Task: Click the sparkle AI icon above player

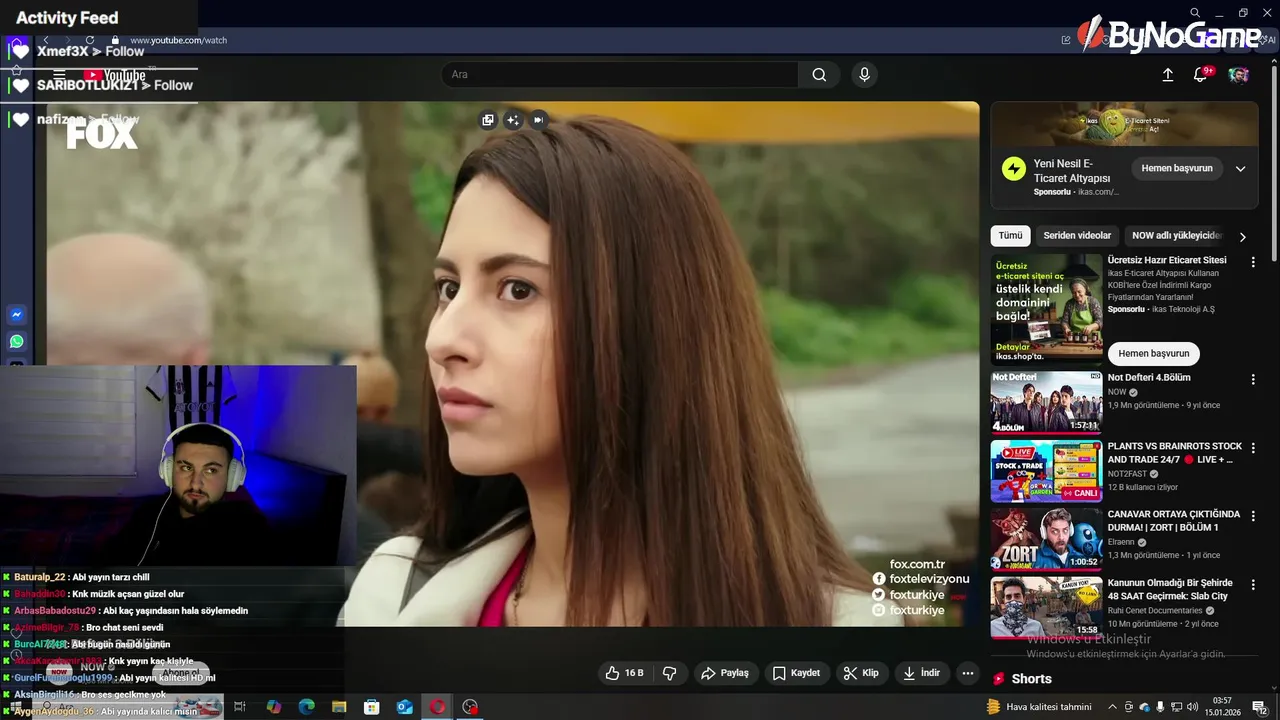Action: point(513,120)
